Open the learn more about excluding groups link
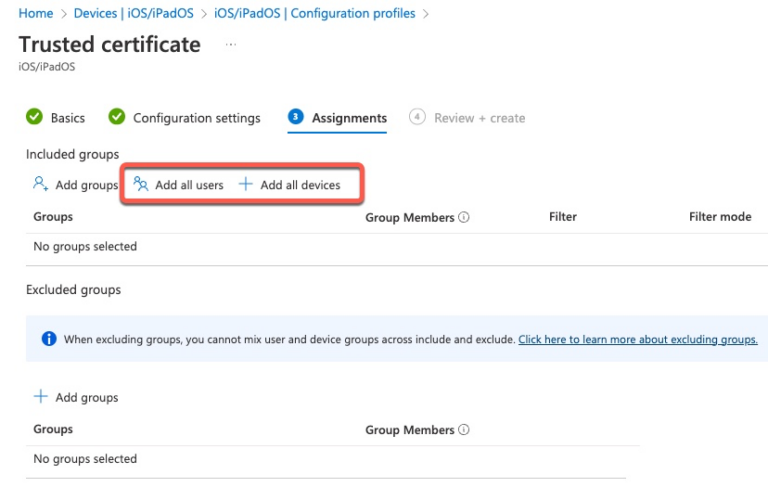This screenshot has height=487, width=768. tap(637, 339)
